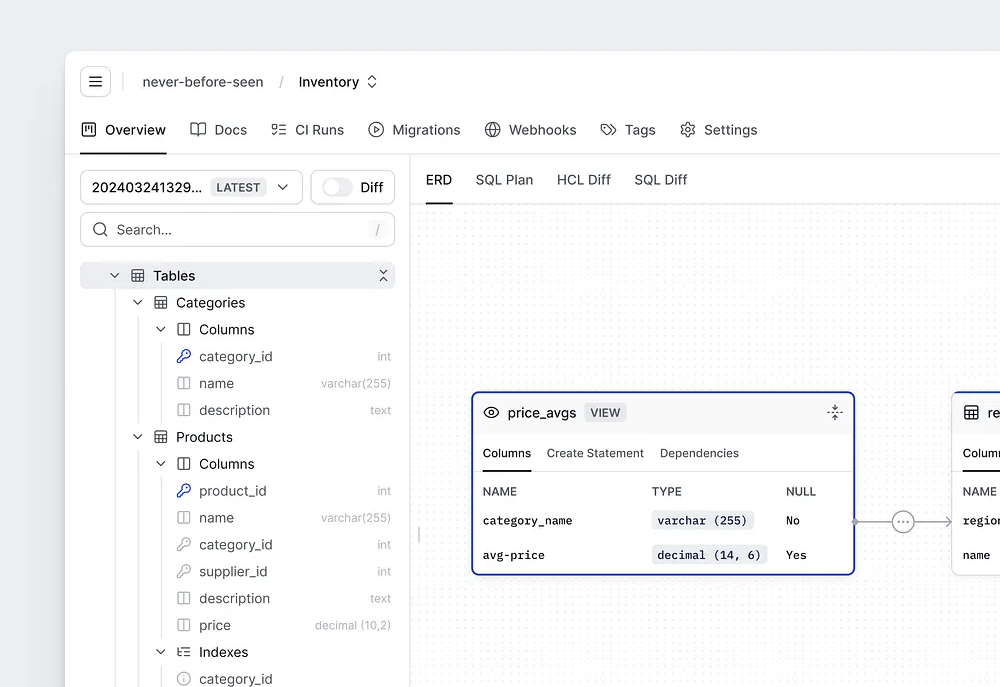This screenshot has width=1000, height=687.
Task: Click the ellipsis circle on the relation line
Action: (x=903, y=521)
